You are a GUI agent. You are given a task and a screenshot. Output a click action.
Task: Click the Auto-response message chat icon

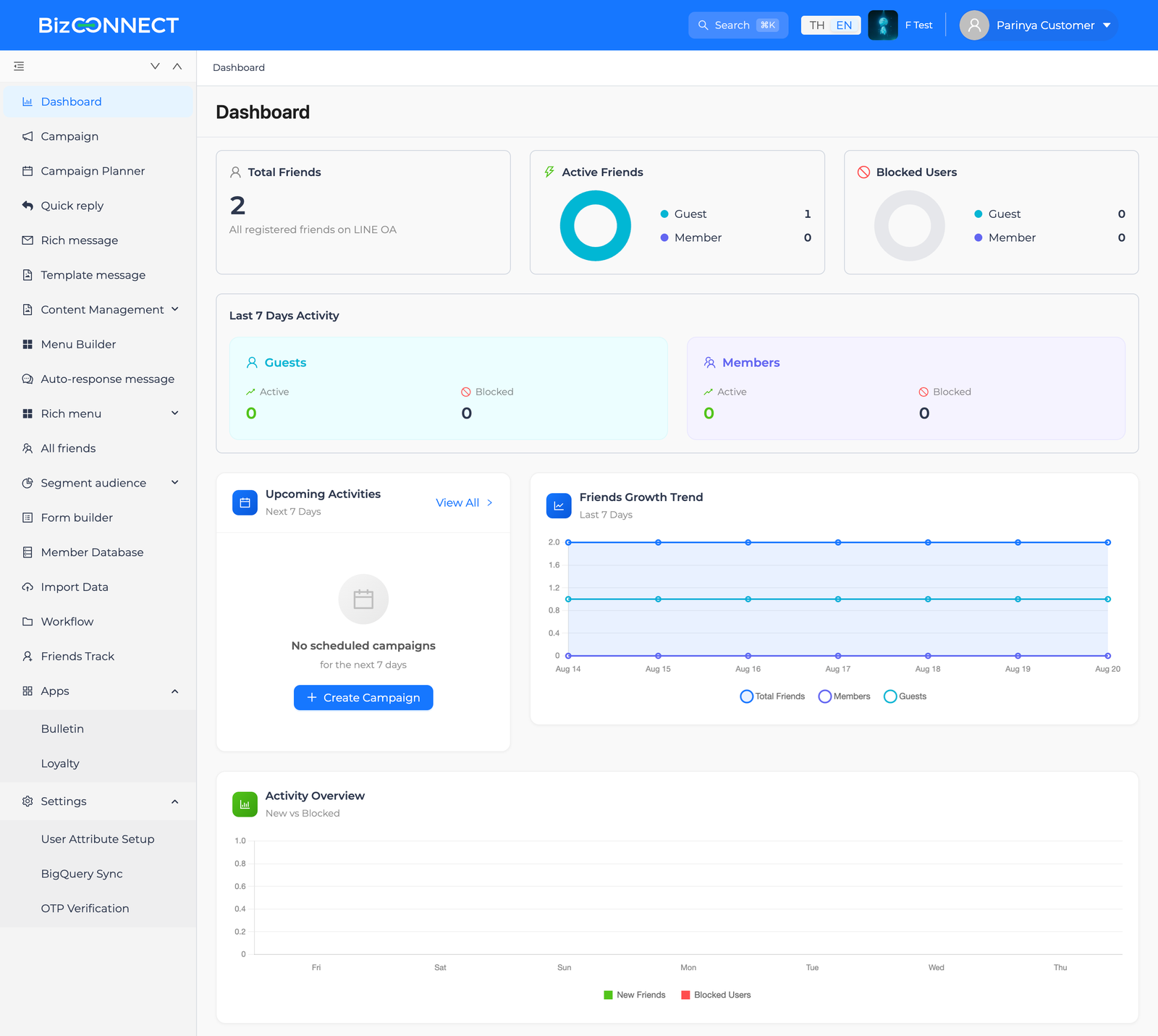28,379
